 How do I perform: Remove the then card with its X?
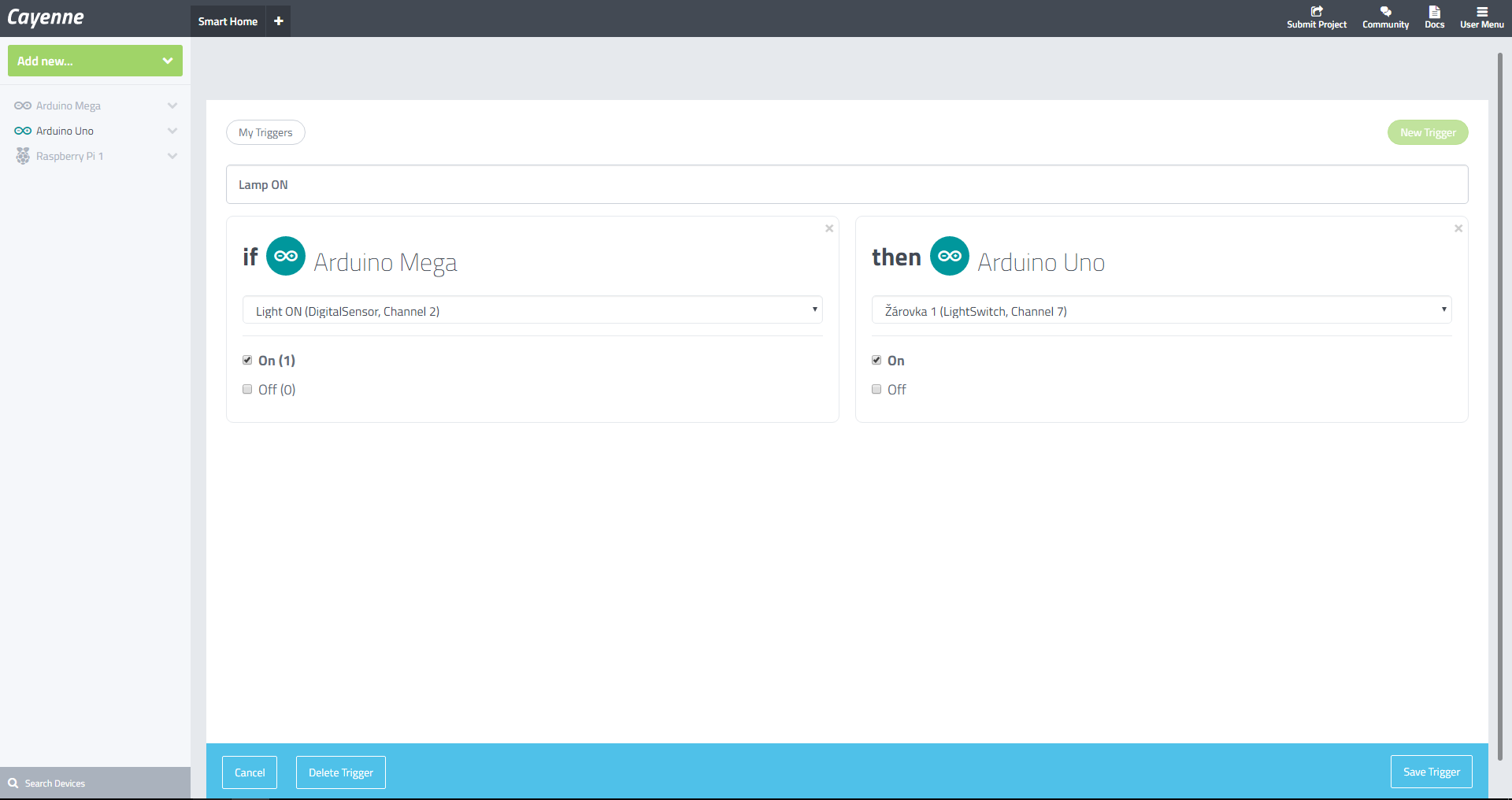pos(1458,228)
